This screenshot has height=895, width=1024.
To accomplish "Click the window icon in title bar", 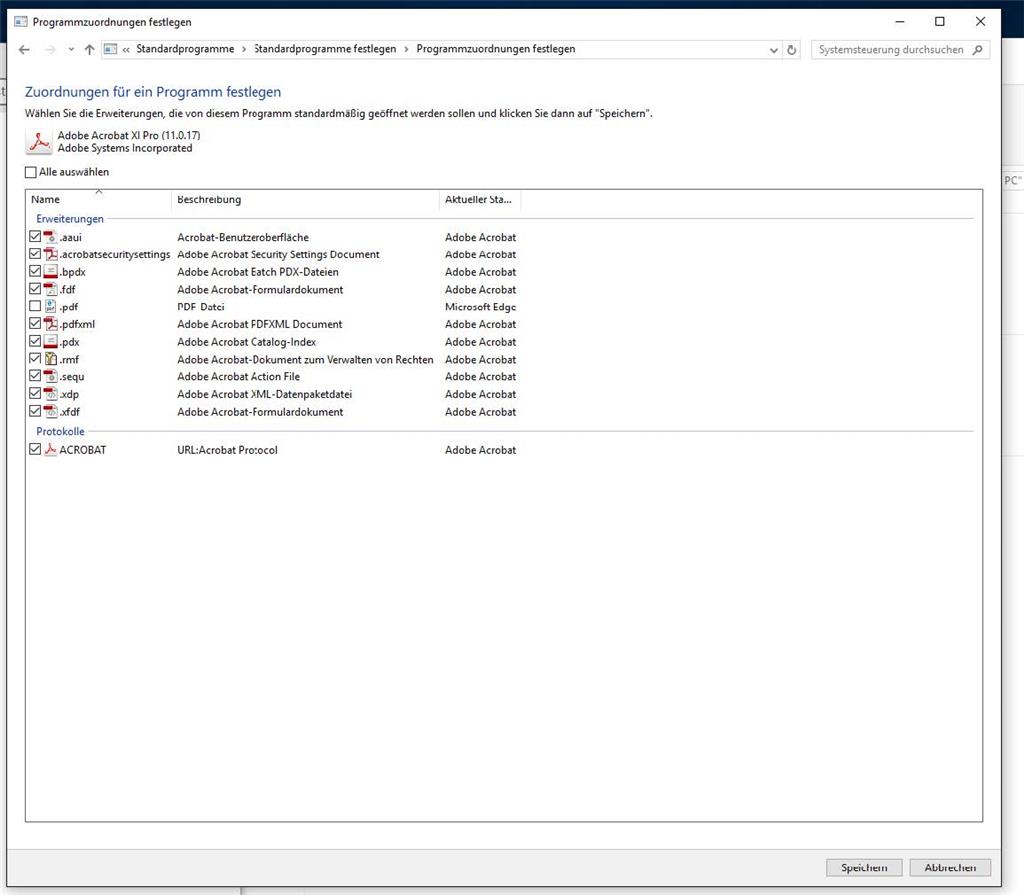I will click(21, 22).
